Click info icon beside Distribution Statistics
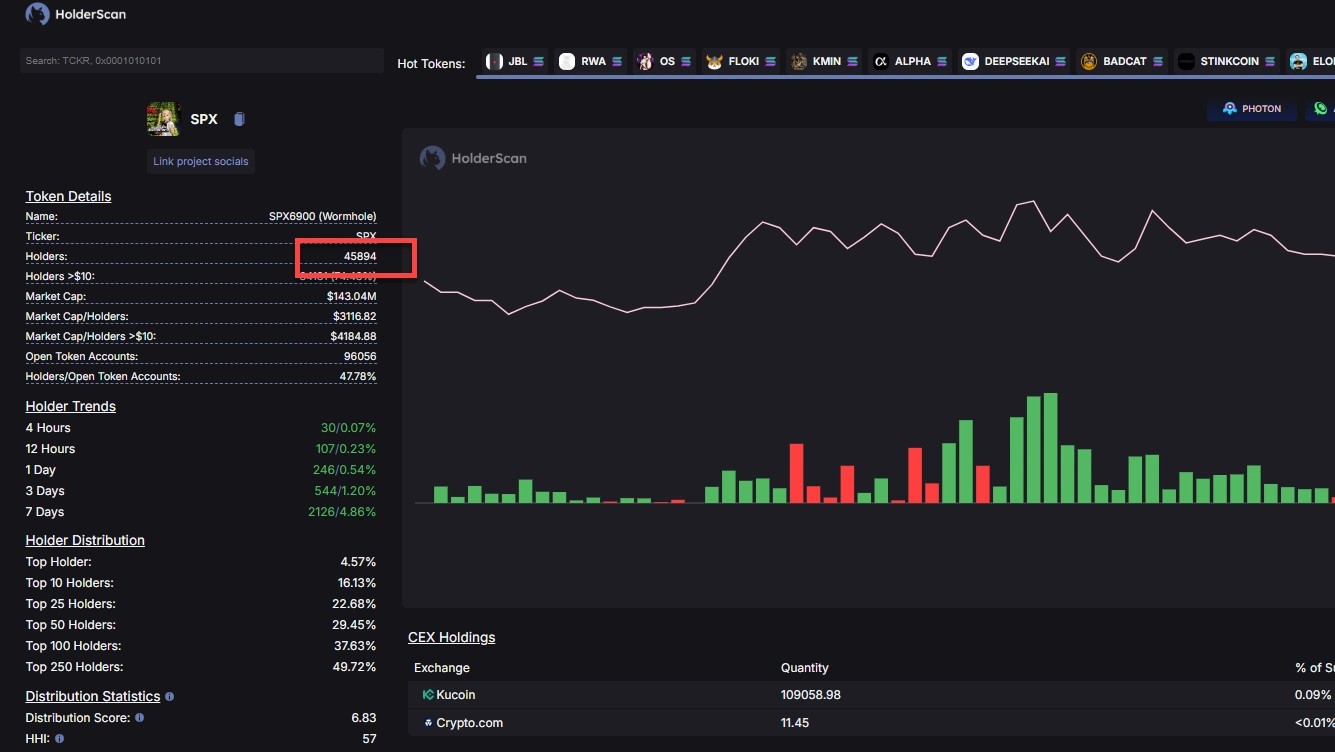The width and height of the screenshot is (1335, 752). 169,697
